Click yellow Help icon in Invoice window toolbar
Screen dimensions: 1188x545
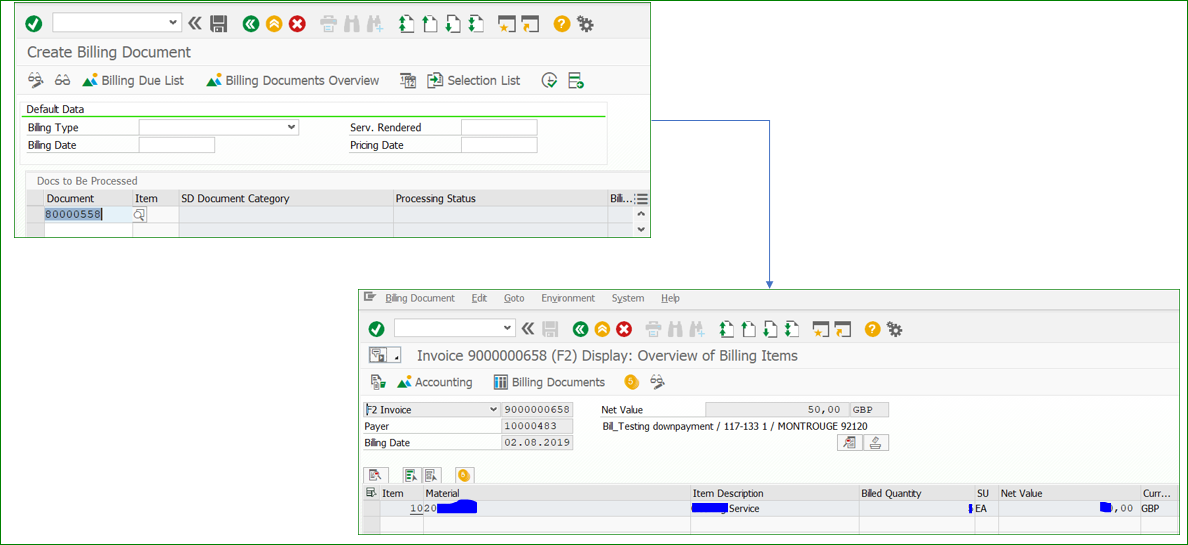[x=872, y=329]
